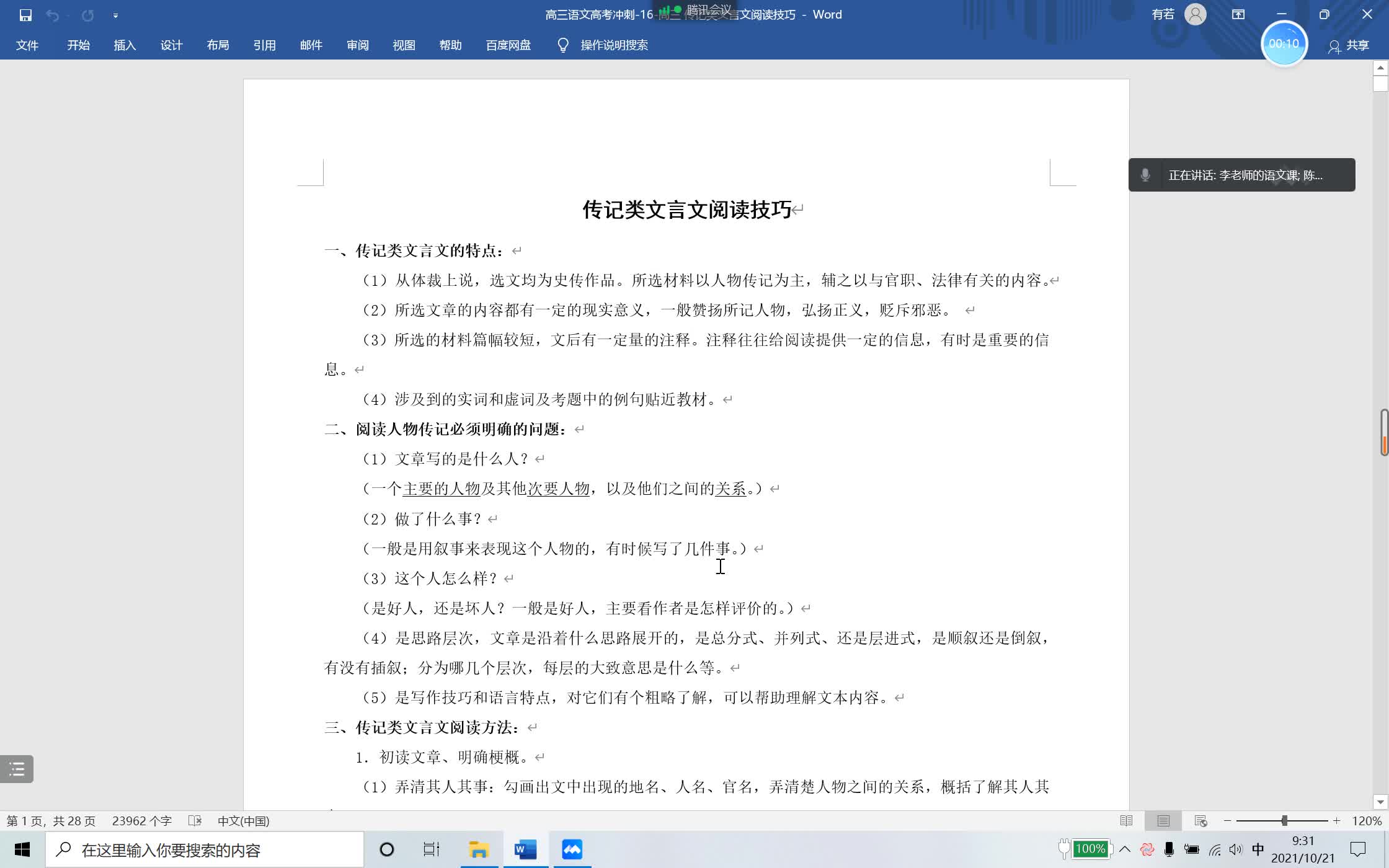Open File Explorer from the taskbar
The width and height of the screenshot is (1389, 868).
click(479, 849)
